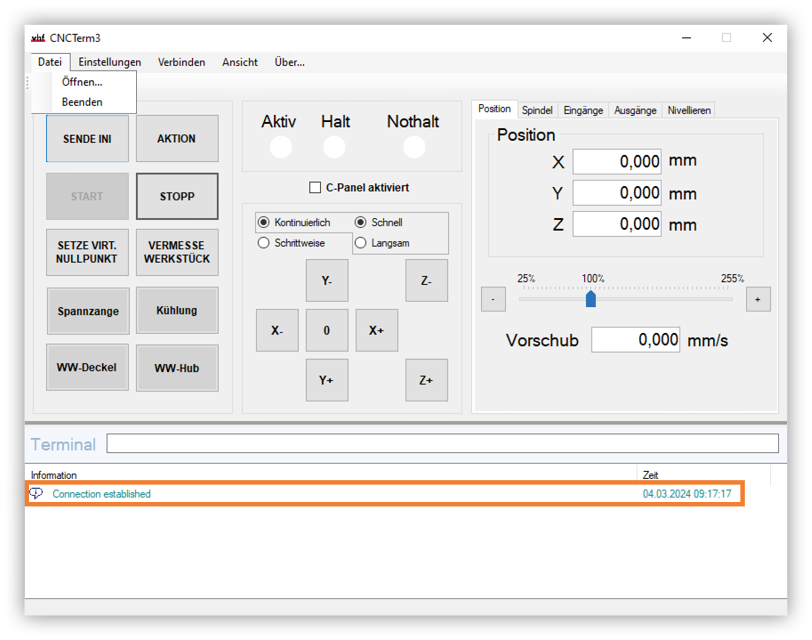Viewport: 812px width, 640px height.
Task: Click SETZE VIRT. NULLPUNKT button
Action: 88,252
